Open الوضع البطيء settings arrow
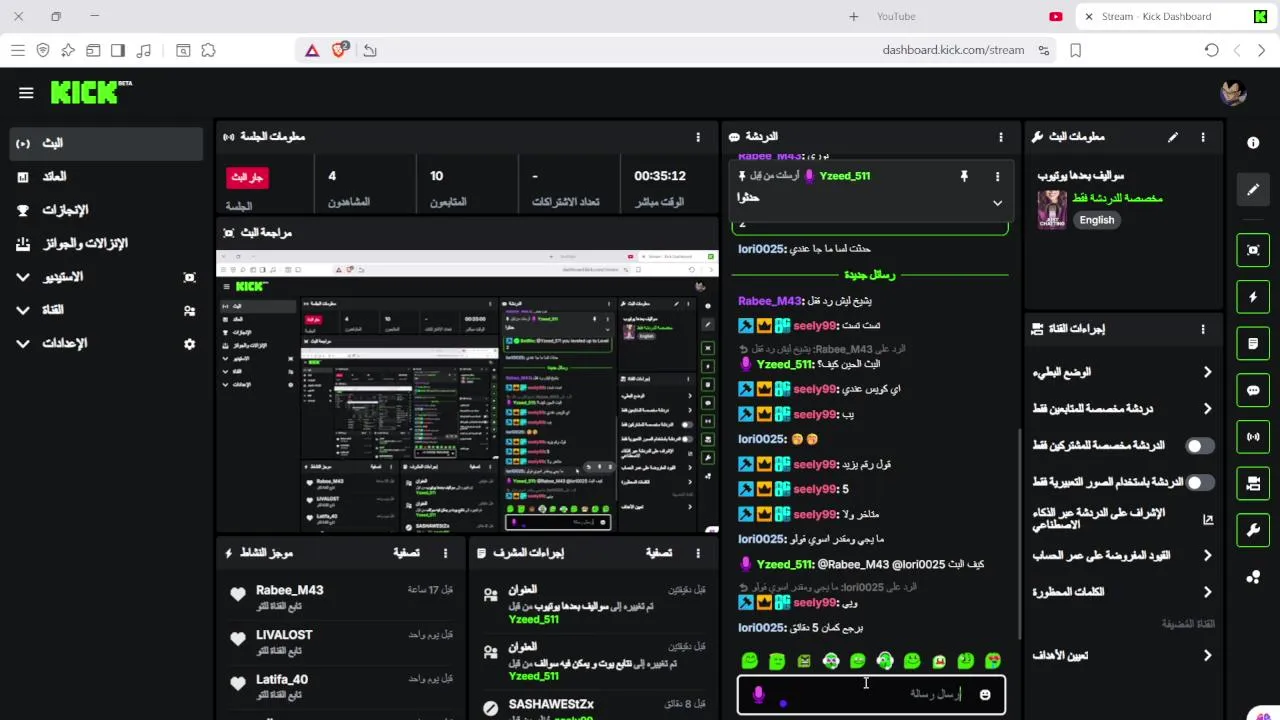The image size is (1280, 720). click(1207, 372)
